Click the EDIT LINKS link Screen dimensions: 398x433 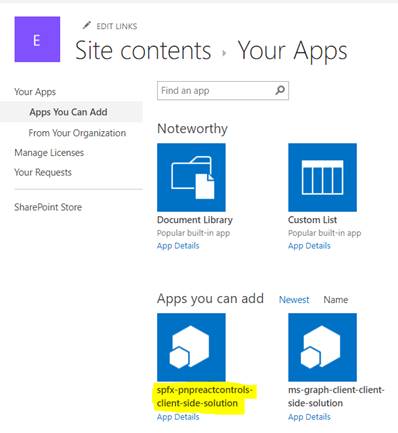(x=117, y=26)
